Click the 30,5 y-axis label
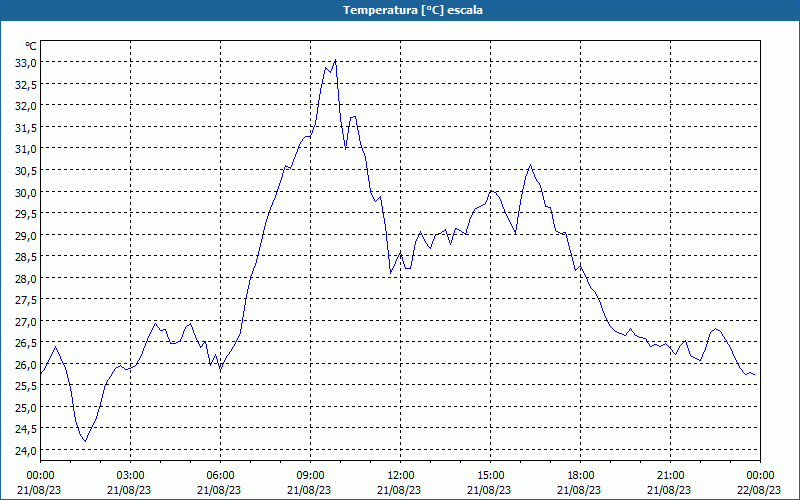The image size is (800, 500). [26, 171]
